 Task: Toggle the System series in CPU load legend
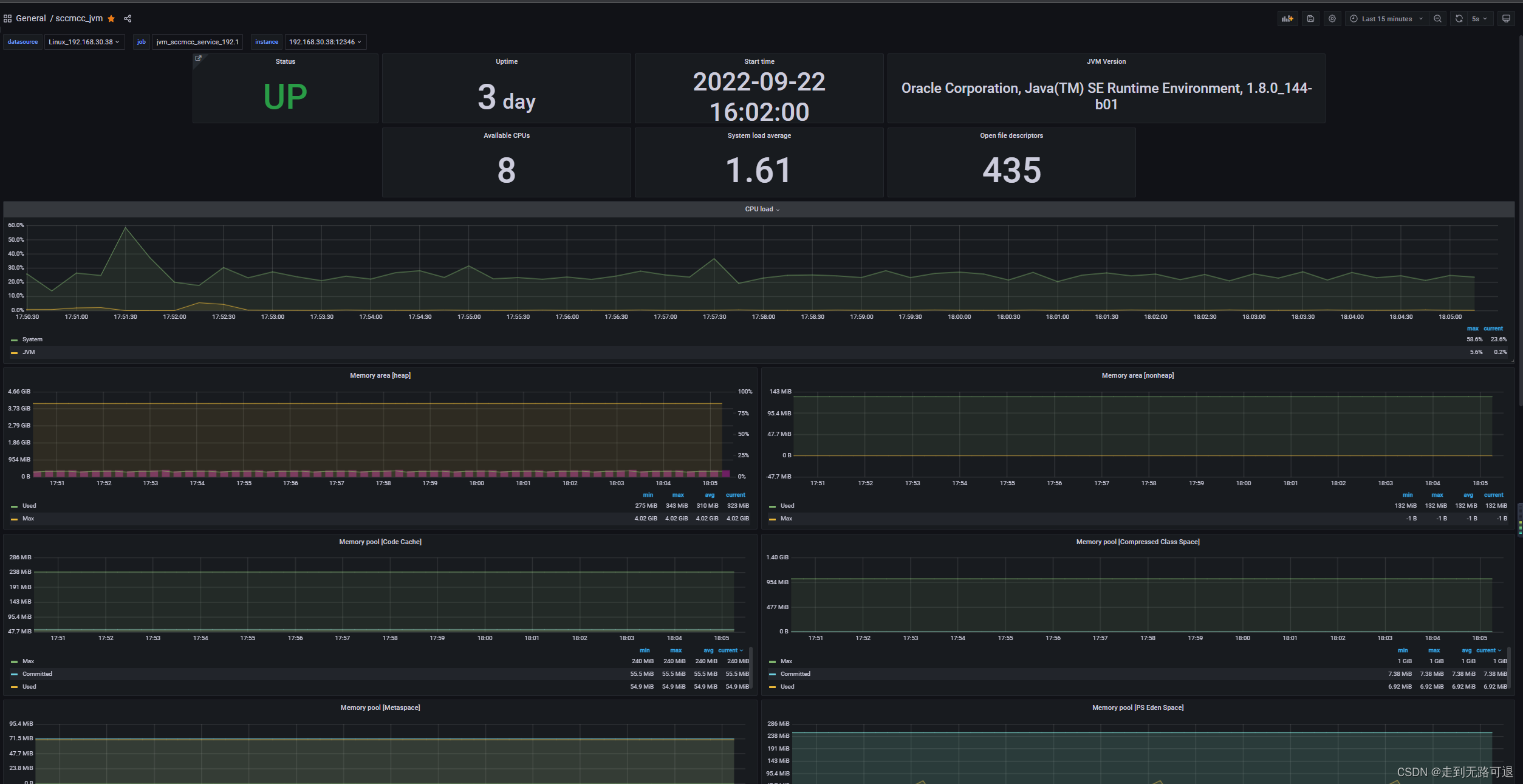pyautogui.click(x=32, y=339)
